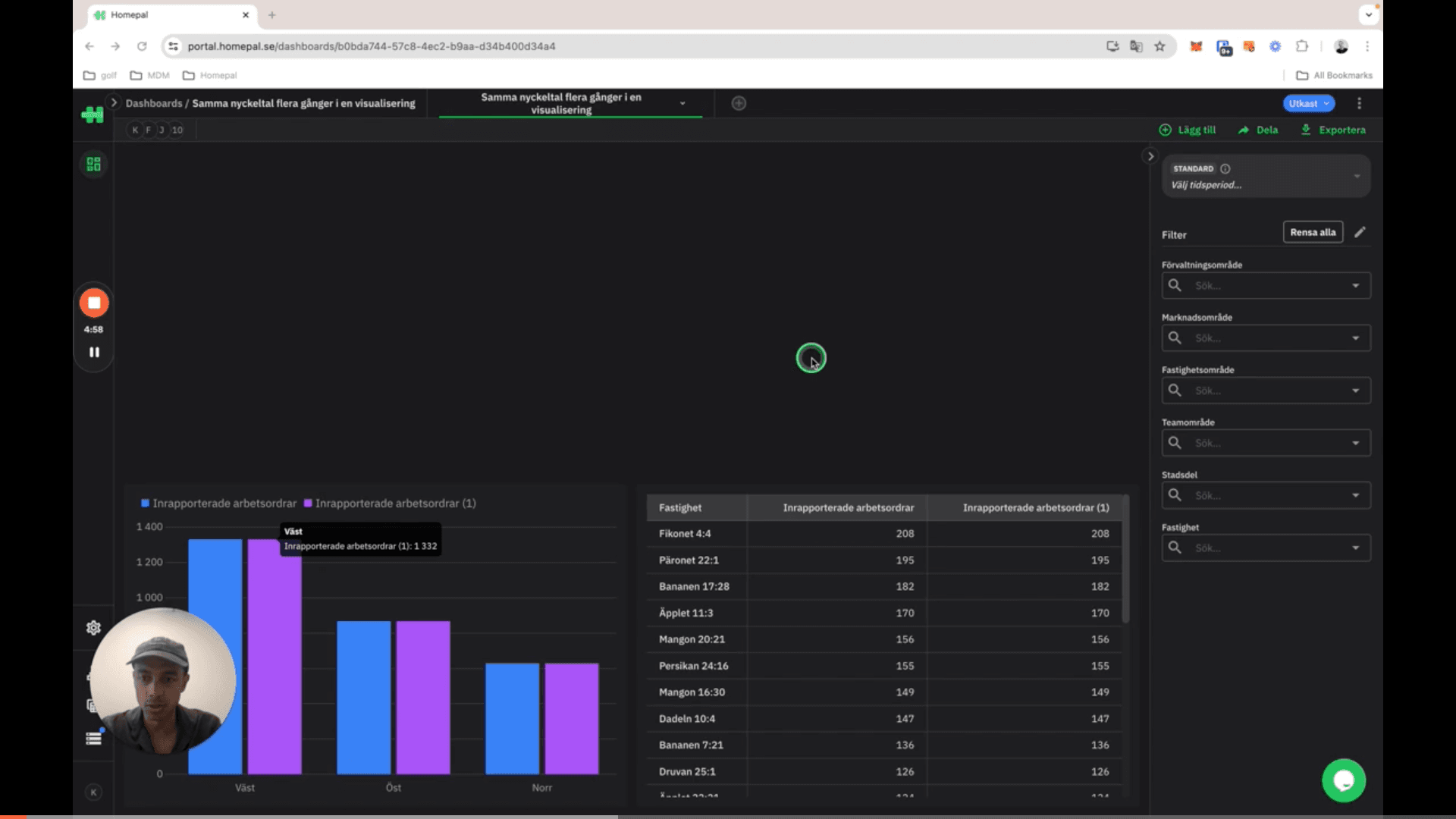Bookmark this page with the star icon
Viewport: 1456px width, 819px height.
(x=1159, y=46)
